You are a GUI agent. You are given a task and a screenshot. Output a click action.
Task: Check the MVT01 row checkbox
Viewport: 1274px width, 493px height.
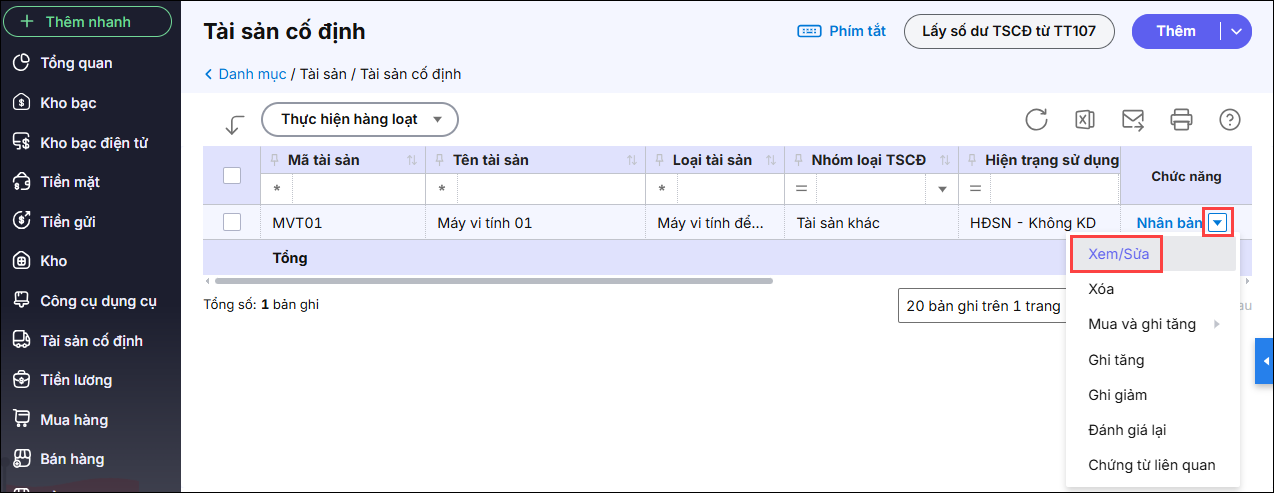tap(232, 222)
